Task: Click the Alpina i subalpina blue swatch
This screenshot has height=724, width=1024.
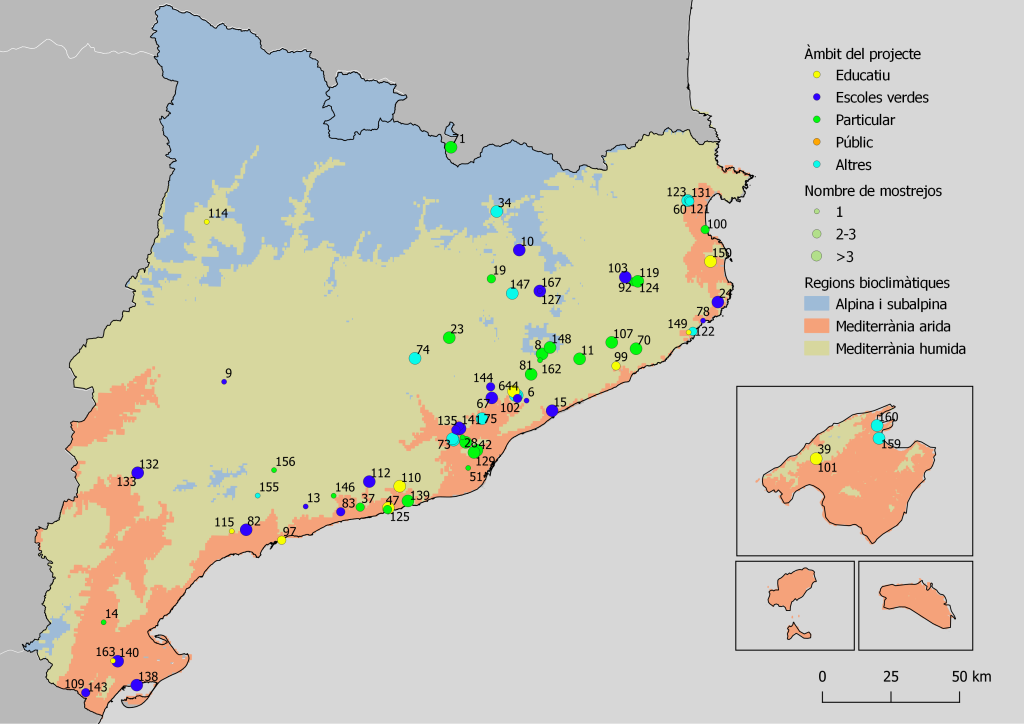Action: click(817, 303)
